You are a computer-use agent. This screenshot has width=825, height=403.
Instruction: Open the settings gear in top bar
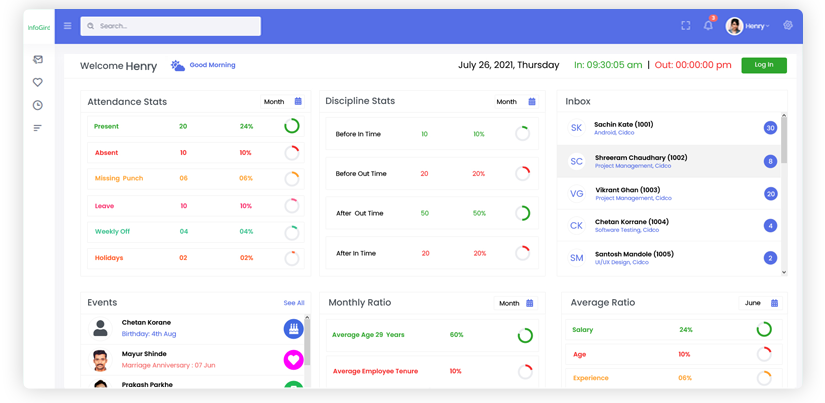(x=788, y=26)
